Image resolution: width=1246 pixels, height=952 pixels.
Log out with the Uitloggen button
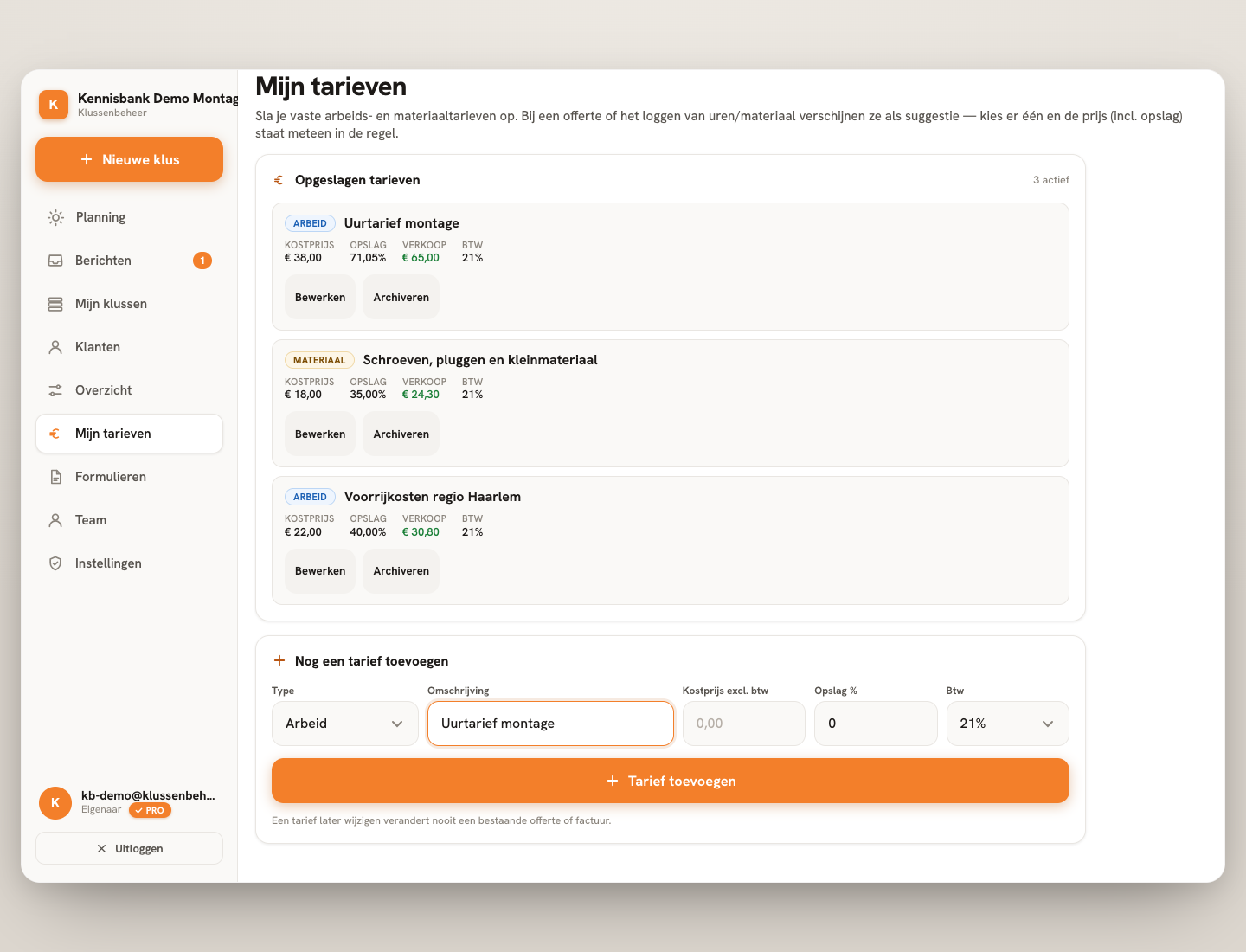coord(129,848)
